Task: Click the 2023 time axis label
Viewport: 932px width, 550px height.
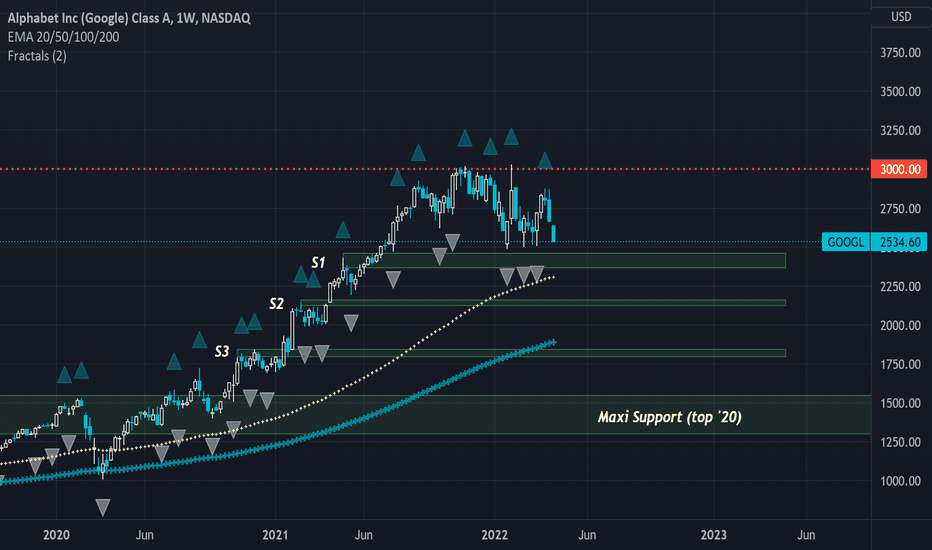Action: pyautogui.click(x=713, y=535)
